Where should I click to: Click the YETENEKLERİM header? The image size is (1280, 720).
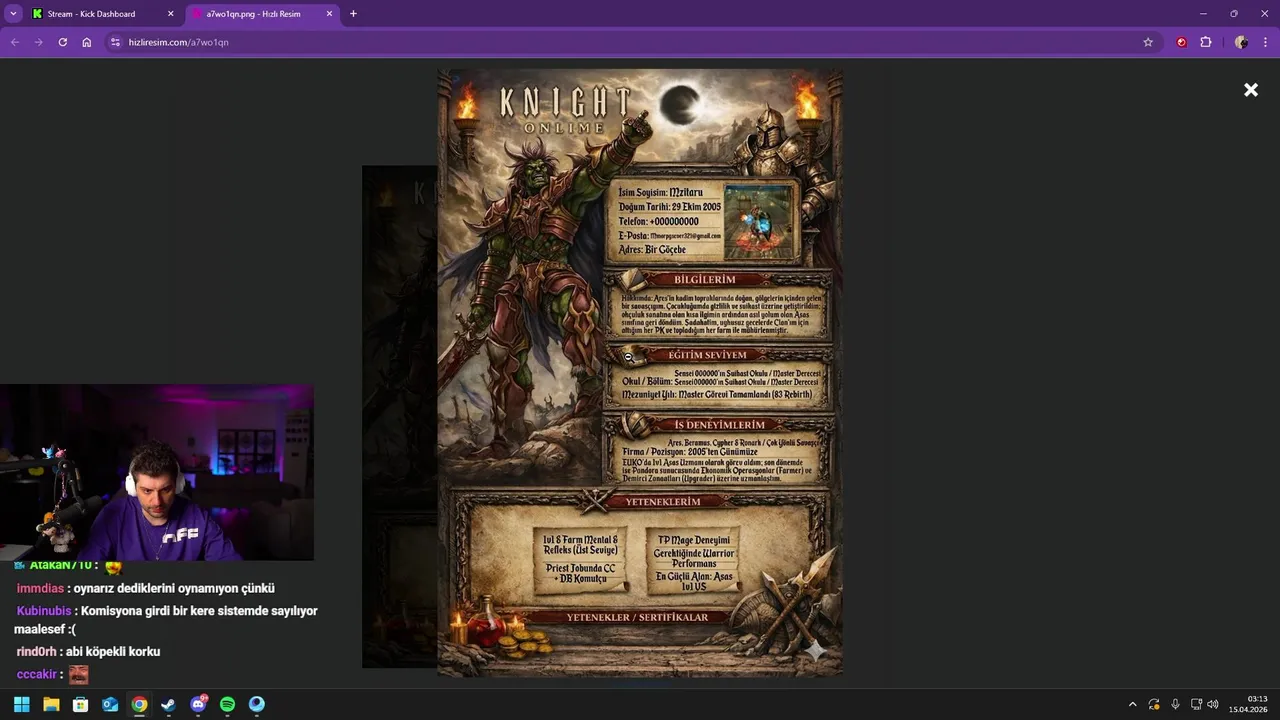click(x=662, y=501)
